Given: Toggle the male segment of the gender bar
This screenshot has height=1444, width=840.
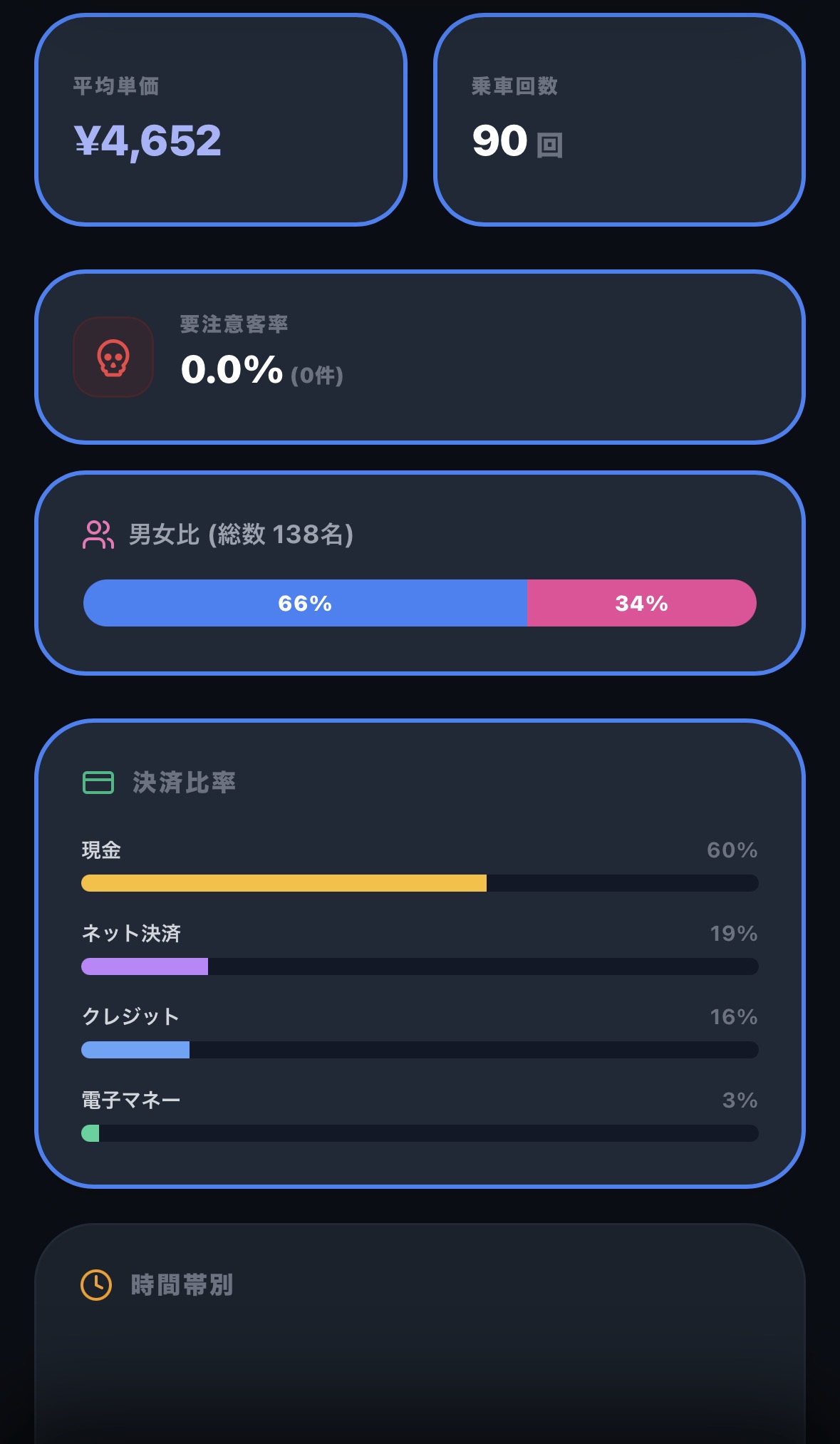Looking at the screenshot, I should 305,603.
